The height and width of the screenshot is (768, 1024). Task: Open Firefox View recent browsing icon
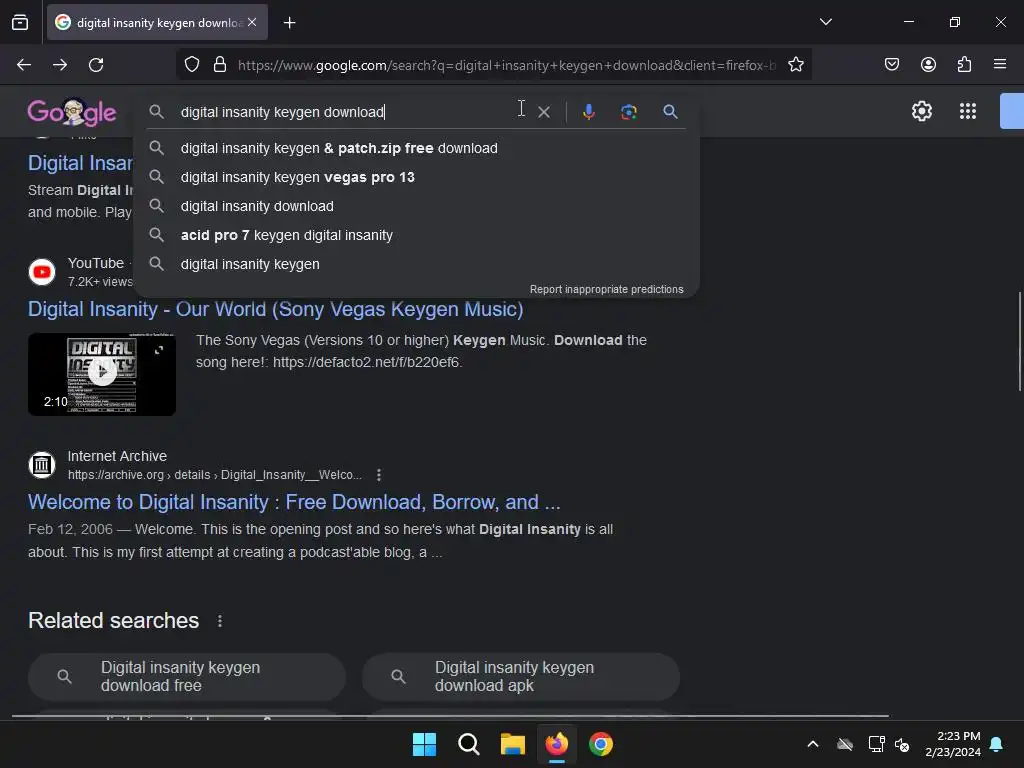tap(20, 22)
